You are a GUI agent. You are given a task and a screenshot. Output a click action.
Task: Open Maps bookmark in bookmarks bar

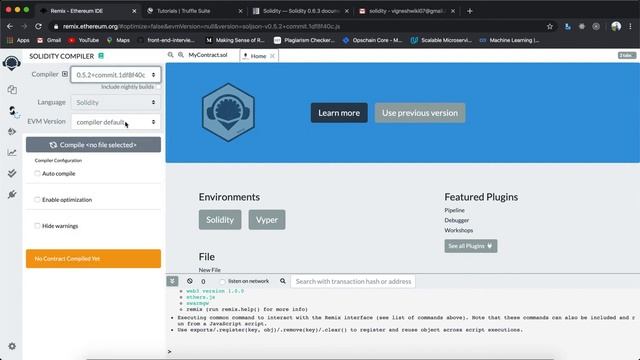point(118,40)
